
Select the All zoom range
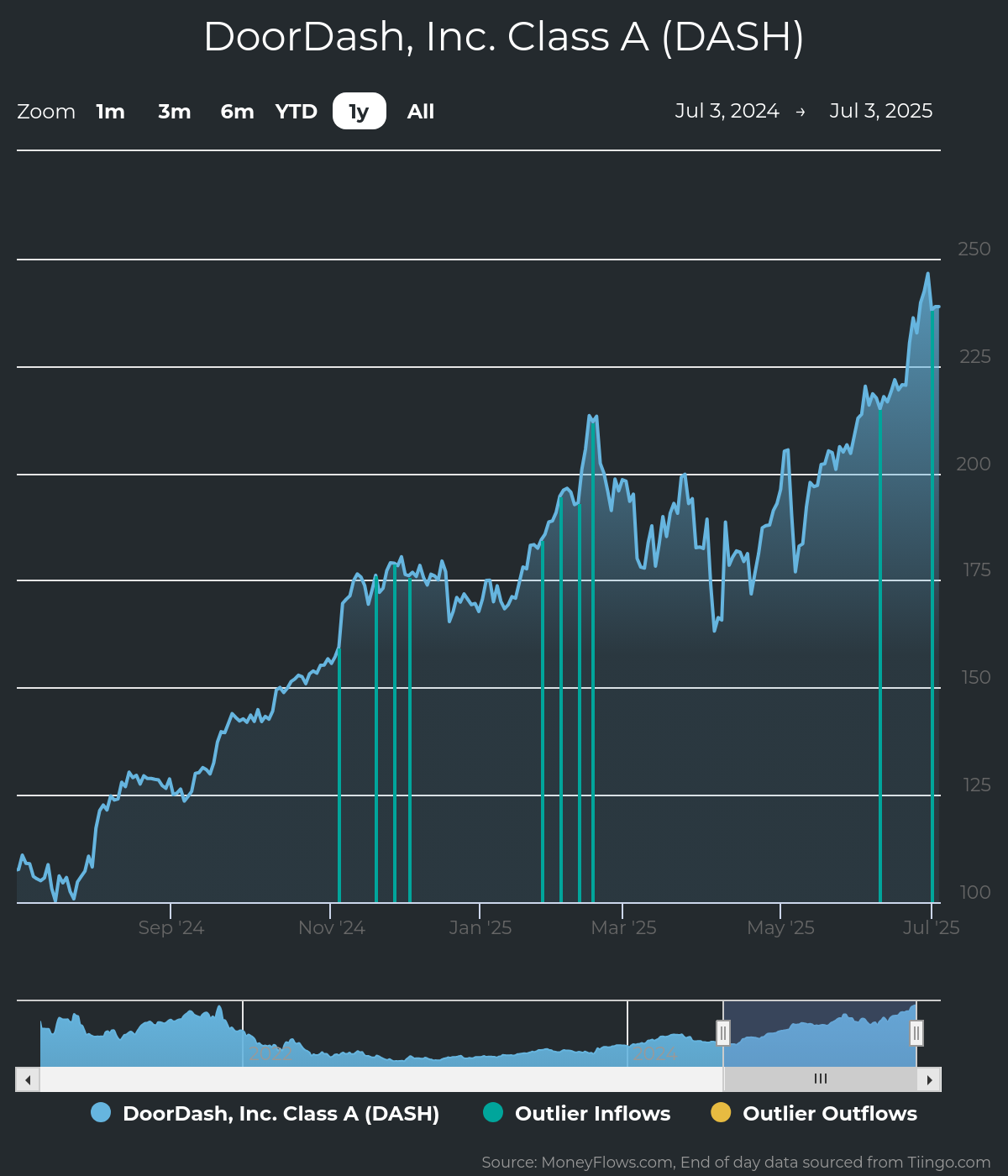pyautogui.click(x=421, y=112)
